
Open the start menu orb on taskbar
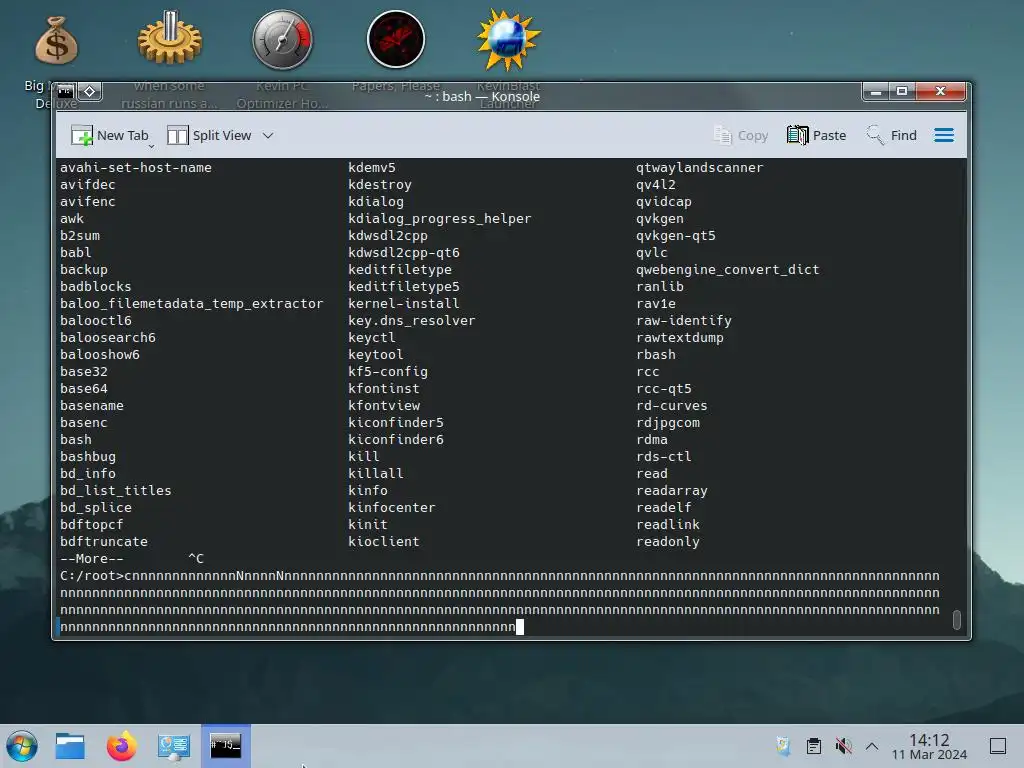point(22,746)
